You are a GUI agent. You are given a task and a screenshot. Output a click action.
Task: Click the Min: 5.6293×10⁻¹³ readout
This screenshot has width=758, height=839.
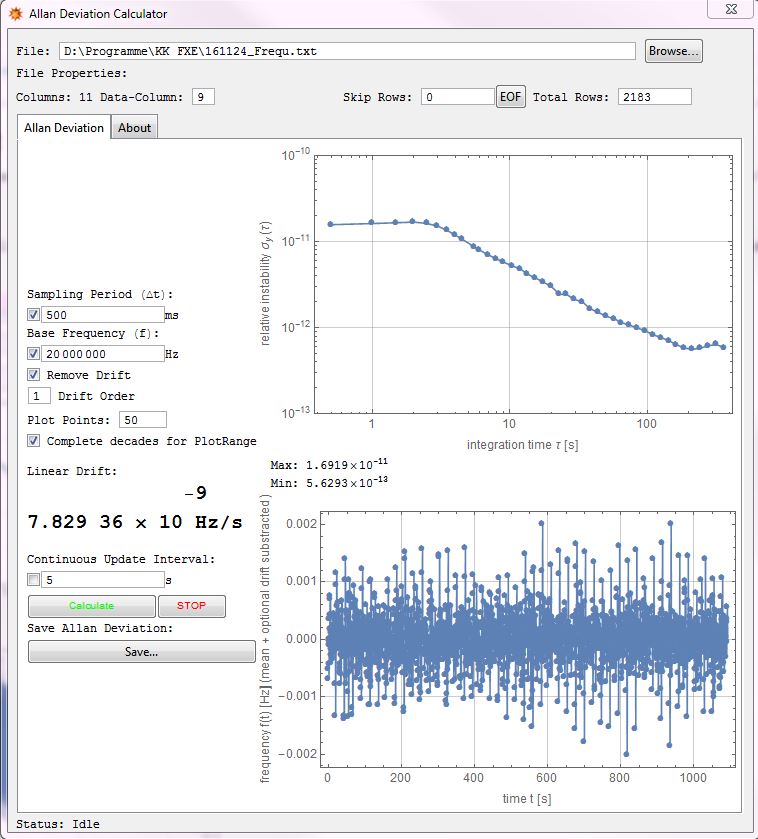329,482
